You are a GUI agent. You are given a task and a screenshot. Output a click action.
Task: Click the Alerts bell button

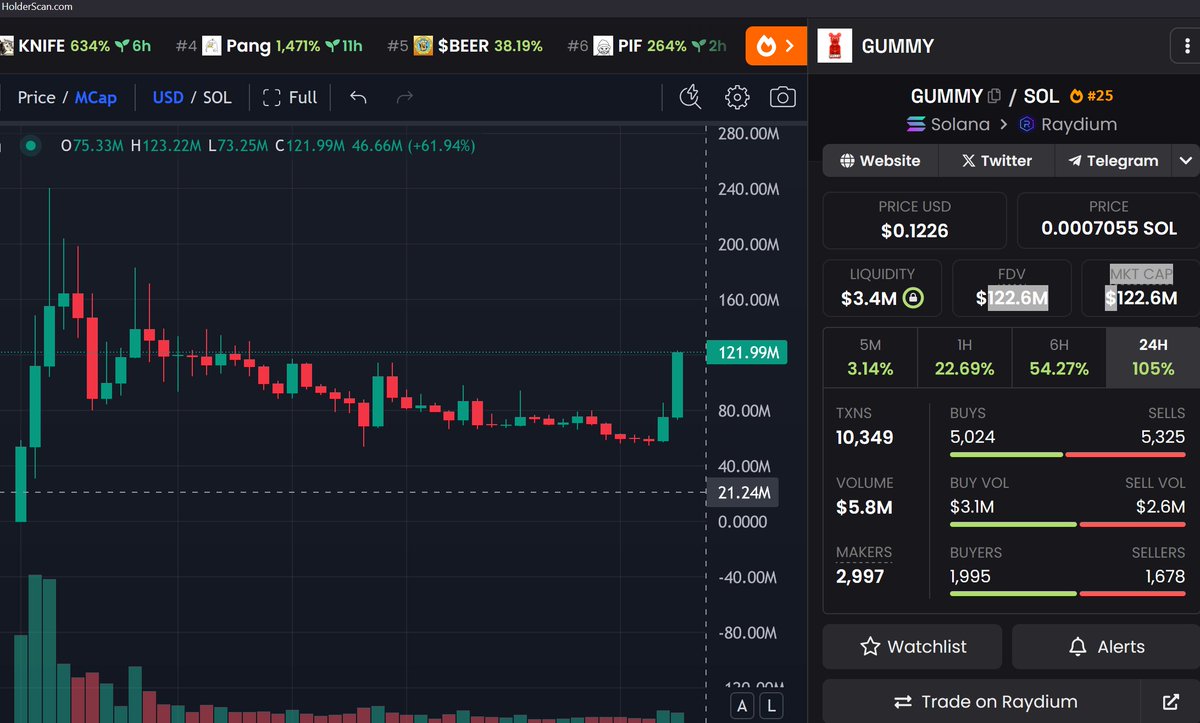click(1106, 647)
